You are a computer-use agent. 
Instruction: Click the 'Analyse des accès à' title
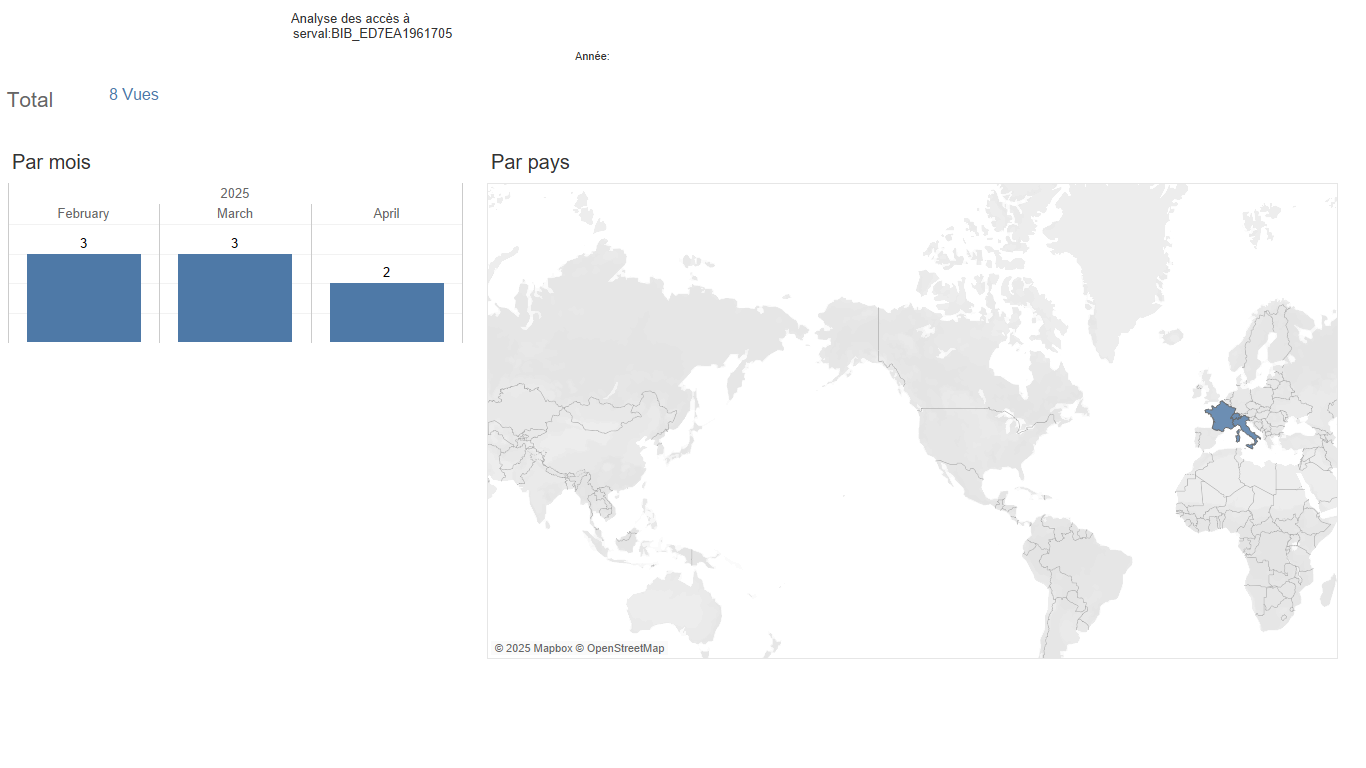tap(350, 19)
